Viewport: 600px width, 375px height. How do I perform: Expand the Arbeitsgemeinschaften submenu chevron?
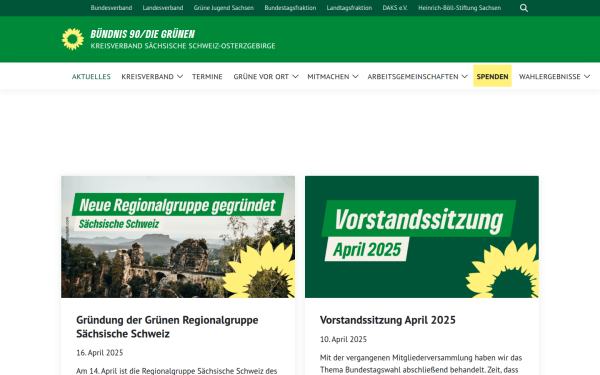click(464, 77)
